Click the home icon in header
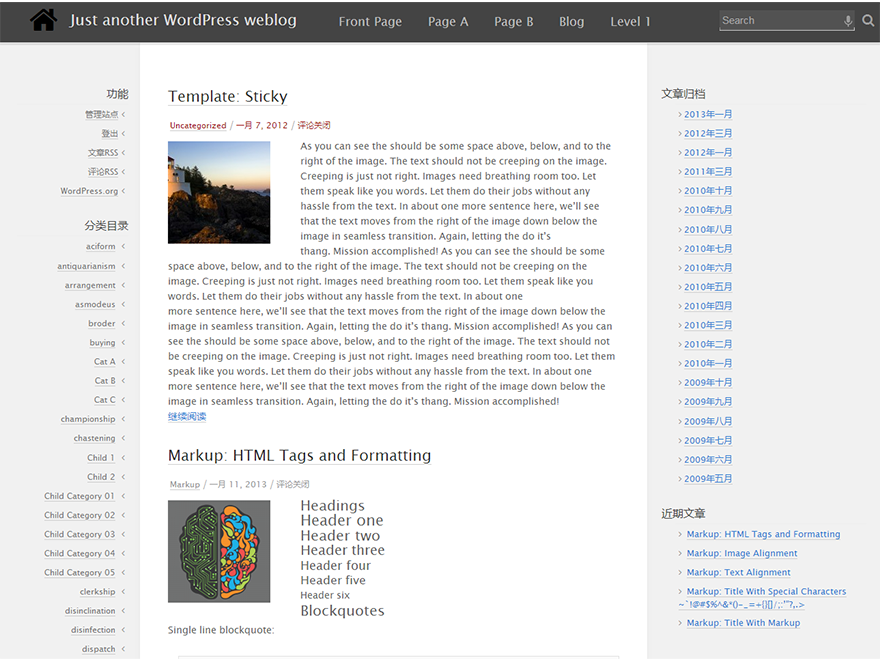Viewport: 880px width, 660px height. pyautogui.click(x=43, y=20)
